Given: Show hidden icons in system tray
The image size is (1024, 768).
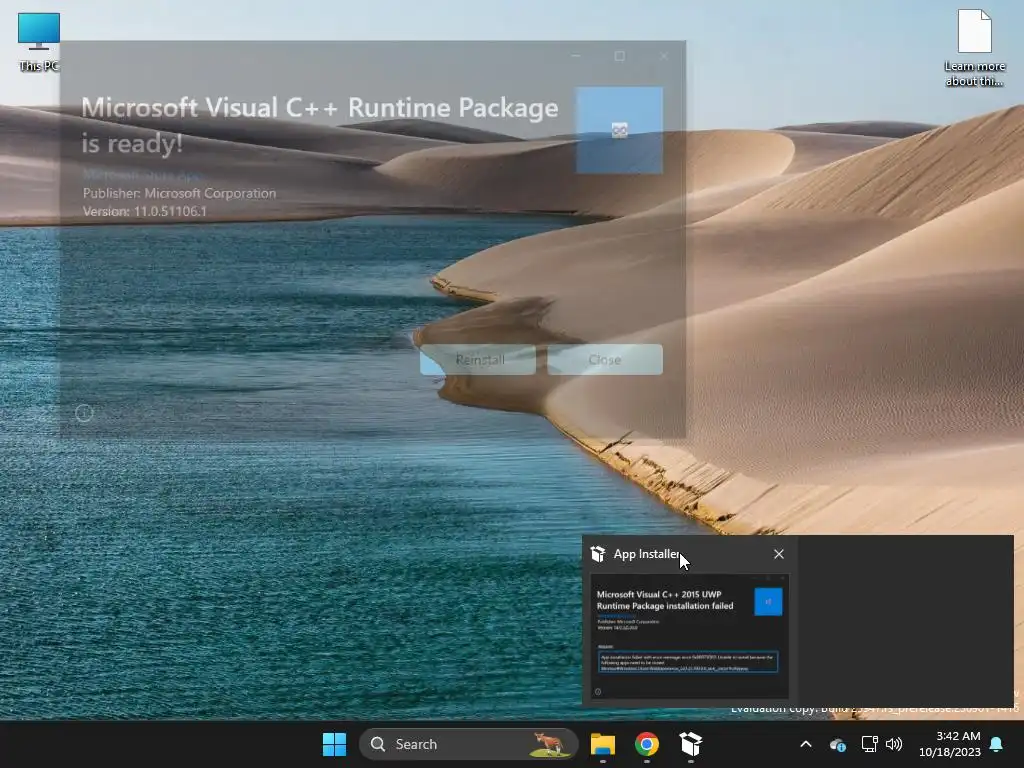Looking at the screenshot, I should pyautogui.click(x=806, y=744).
